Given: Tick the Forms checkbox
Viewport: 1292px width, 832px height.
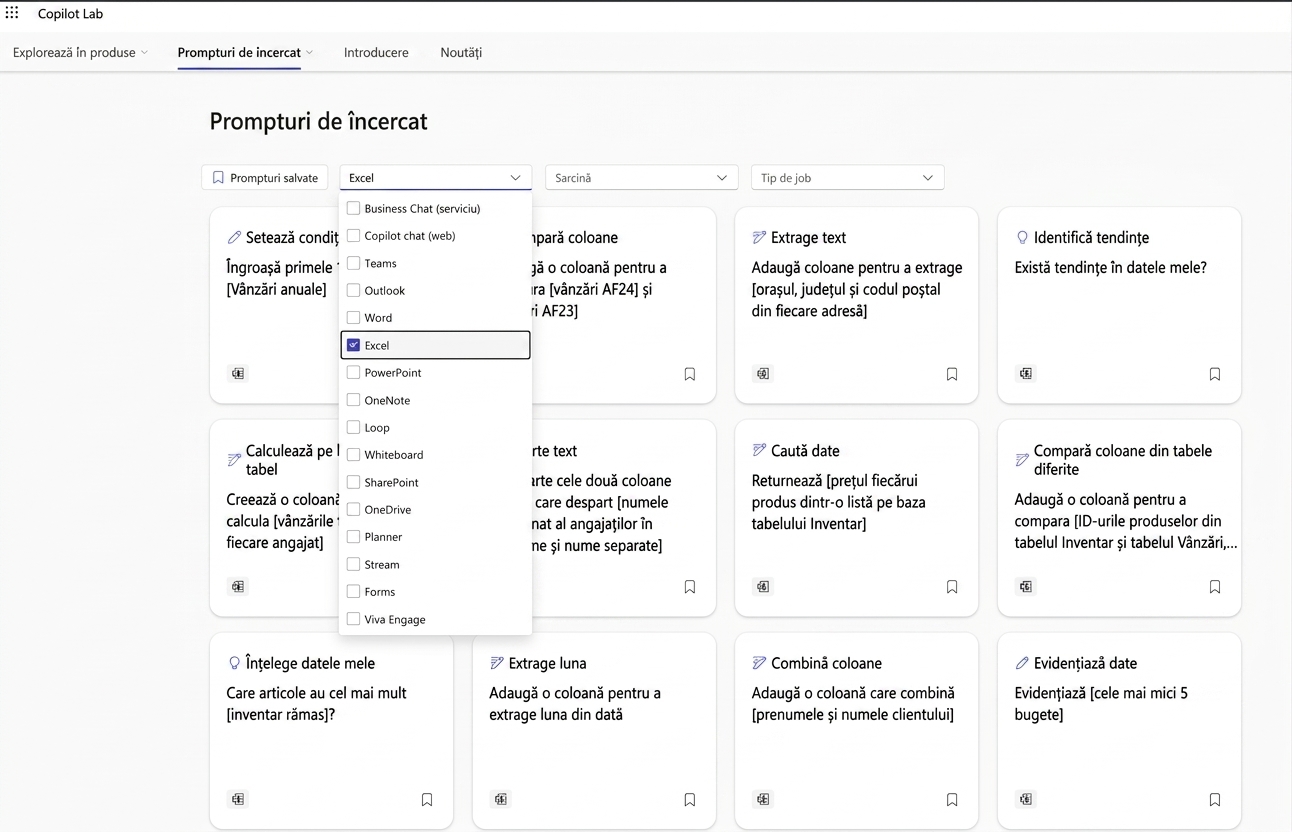Looking at the screenshot, I should click(x=353, y=591).
